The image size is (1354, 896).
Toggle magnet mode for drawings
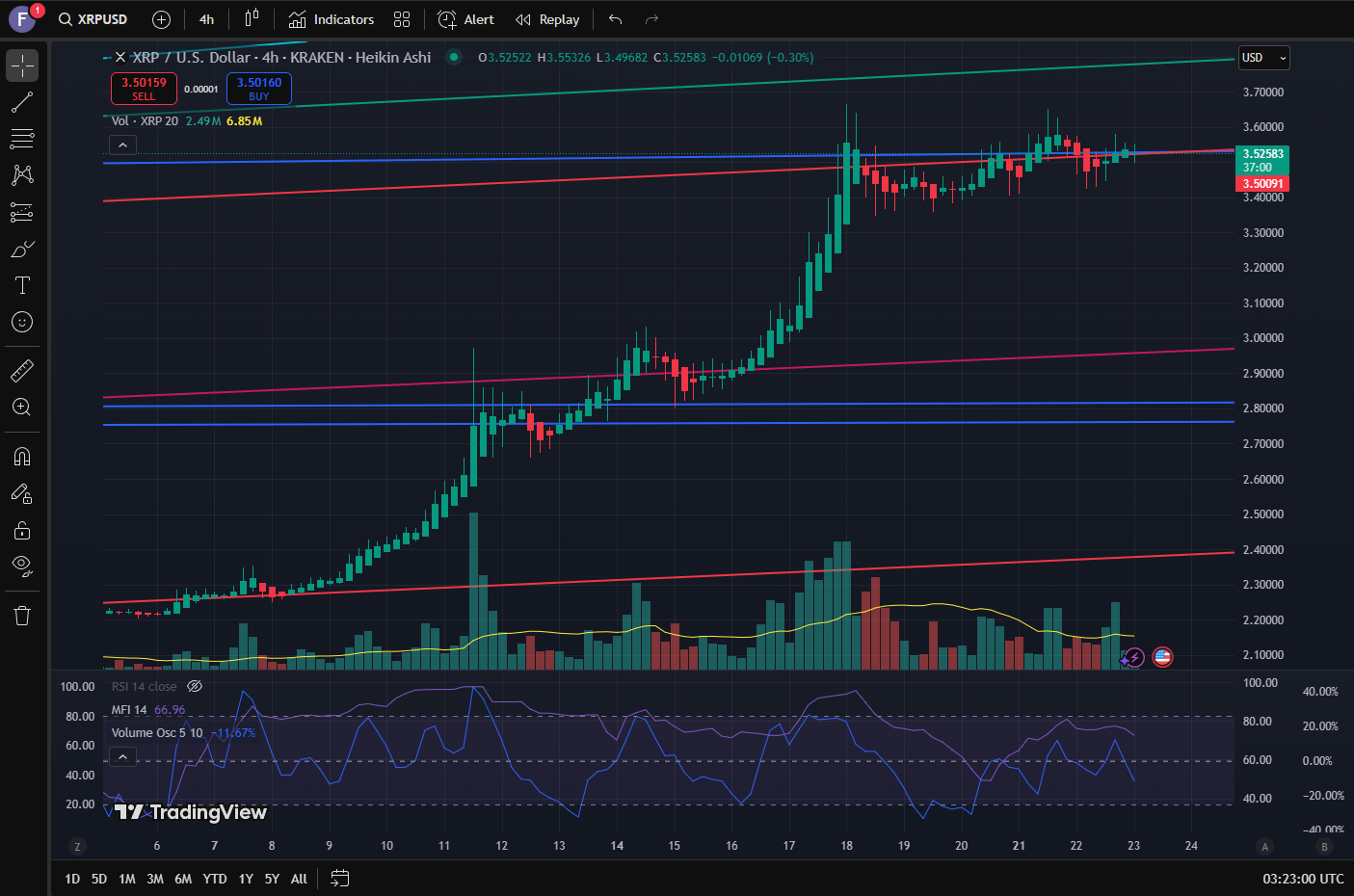[22, 457]
